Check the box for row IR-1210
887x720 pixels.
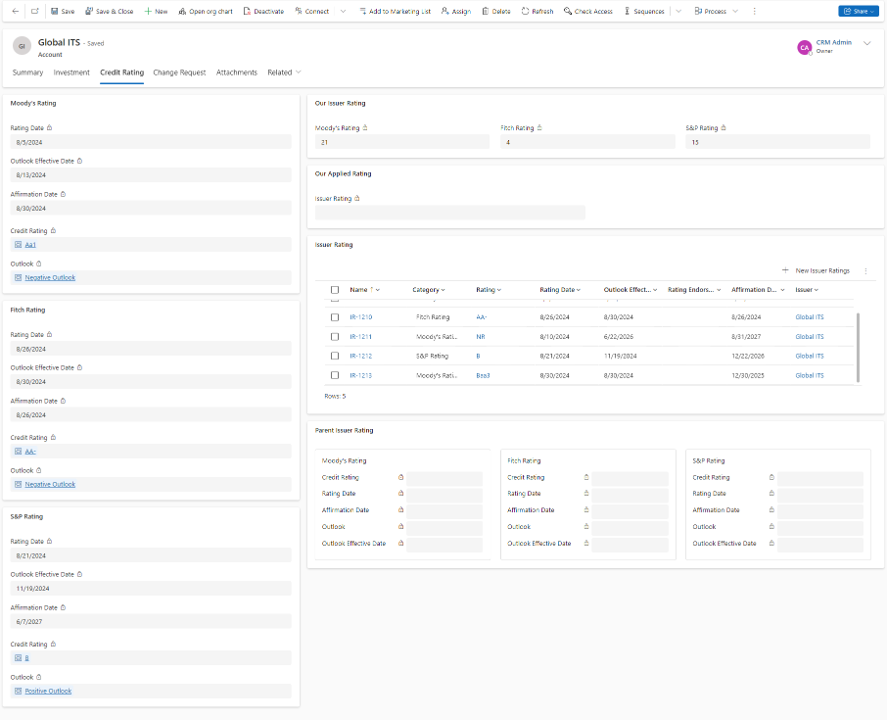(x=335, y=317)
